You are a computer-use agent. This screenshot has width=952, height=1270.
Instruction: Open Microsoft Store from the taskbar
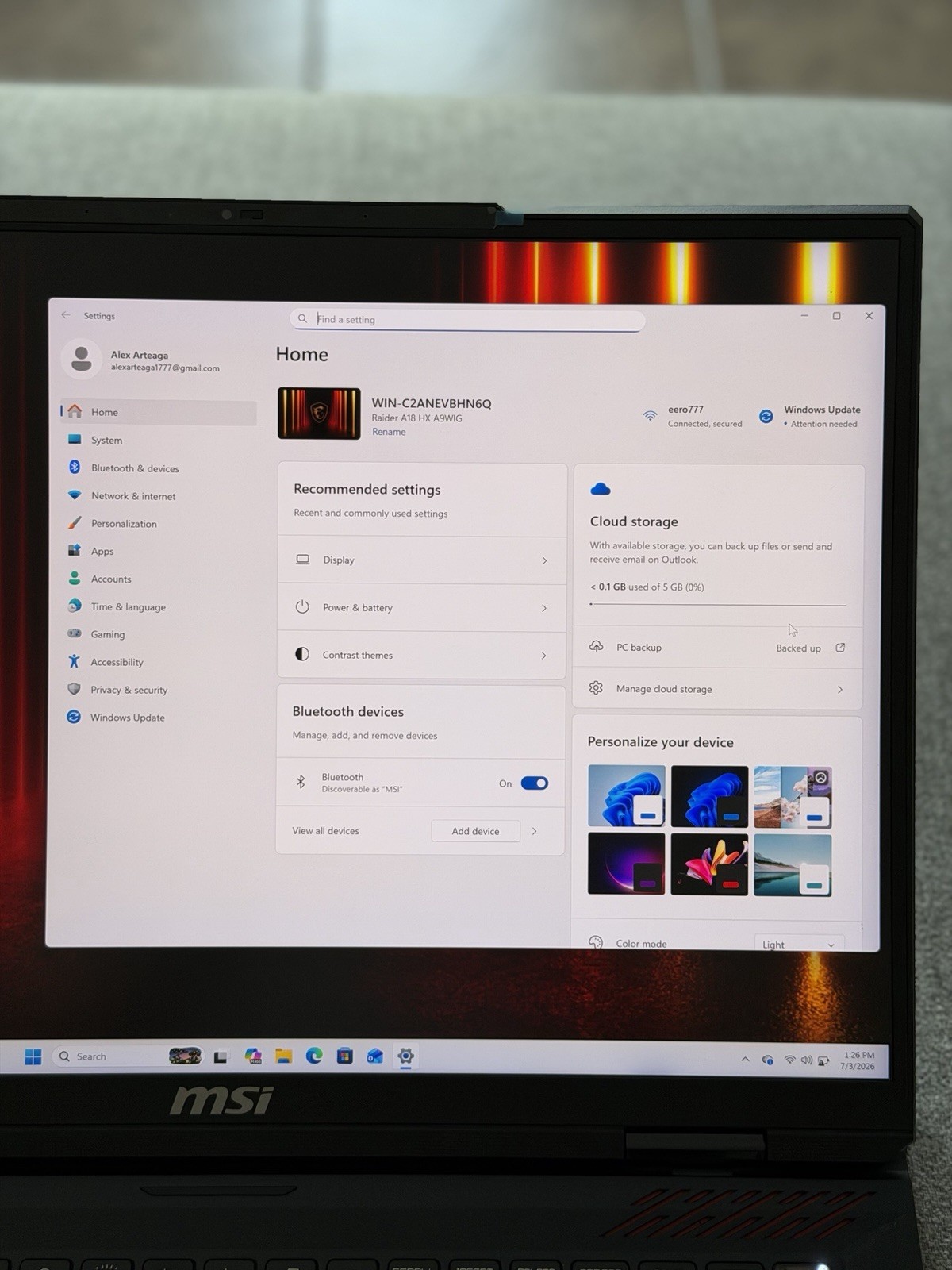point(344,1056)
